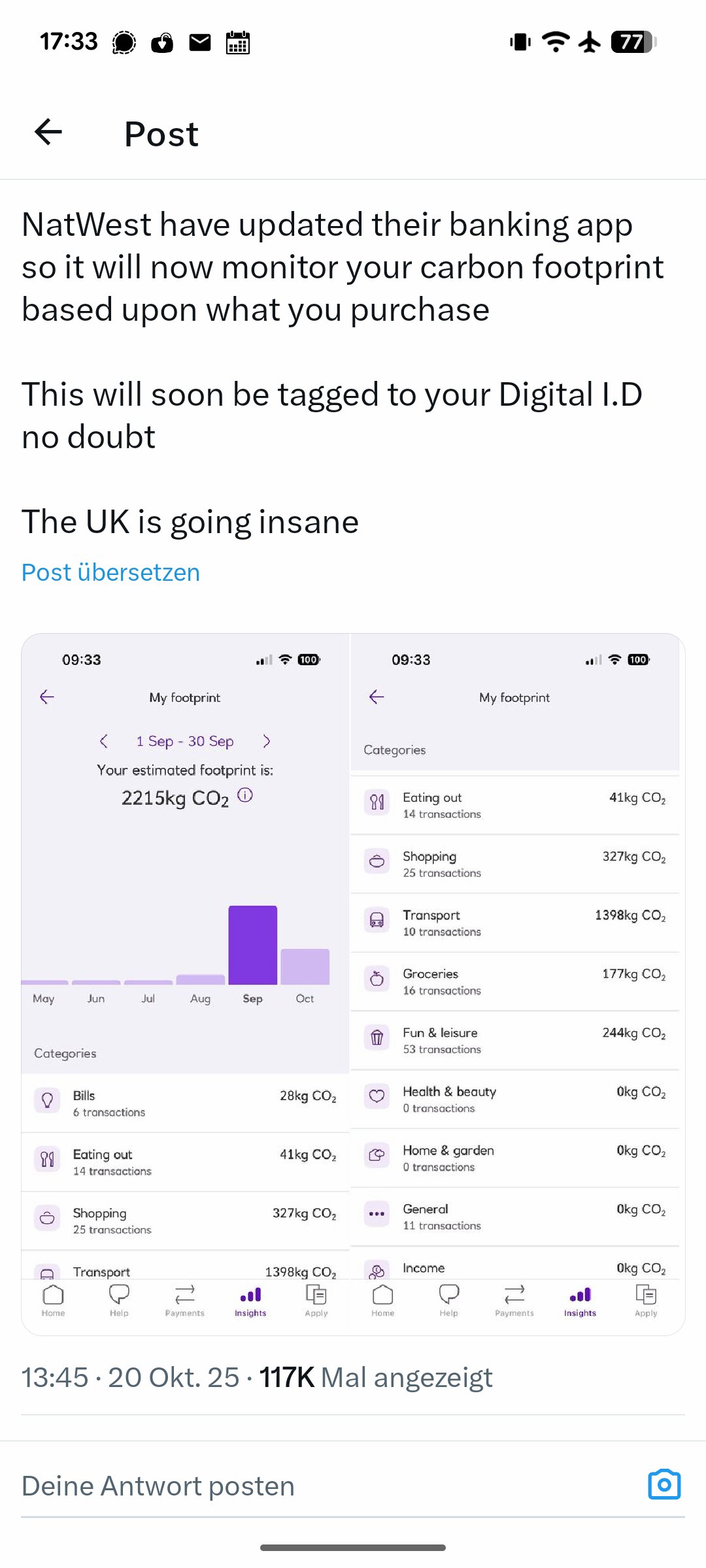
Task: Tap the back arrow in right screenshot
Action: 377,697
